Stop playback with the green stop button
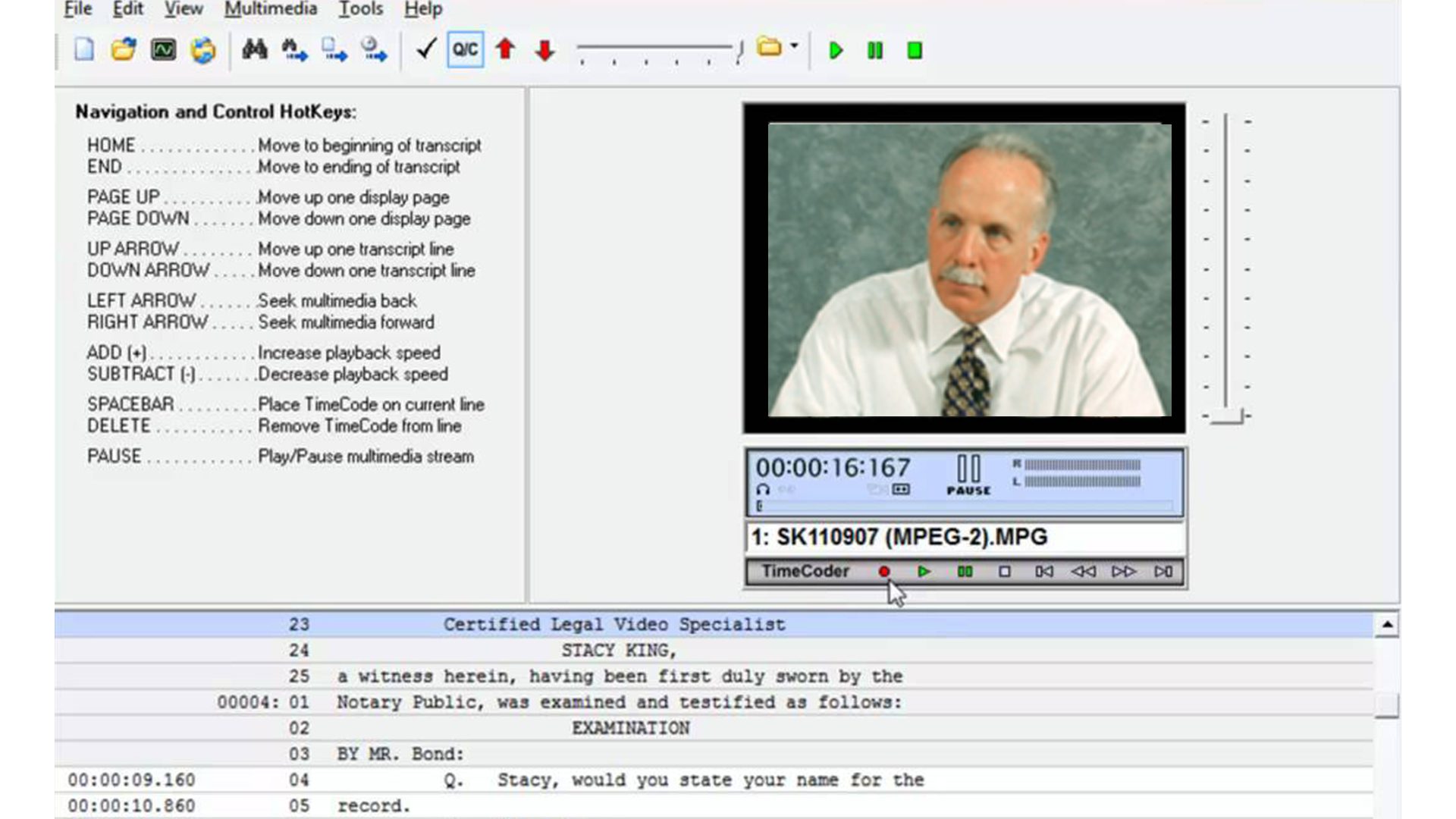The image size is (1456, 819). click(914, 50)
